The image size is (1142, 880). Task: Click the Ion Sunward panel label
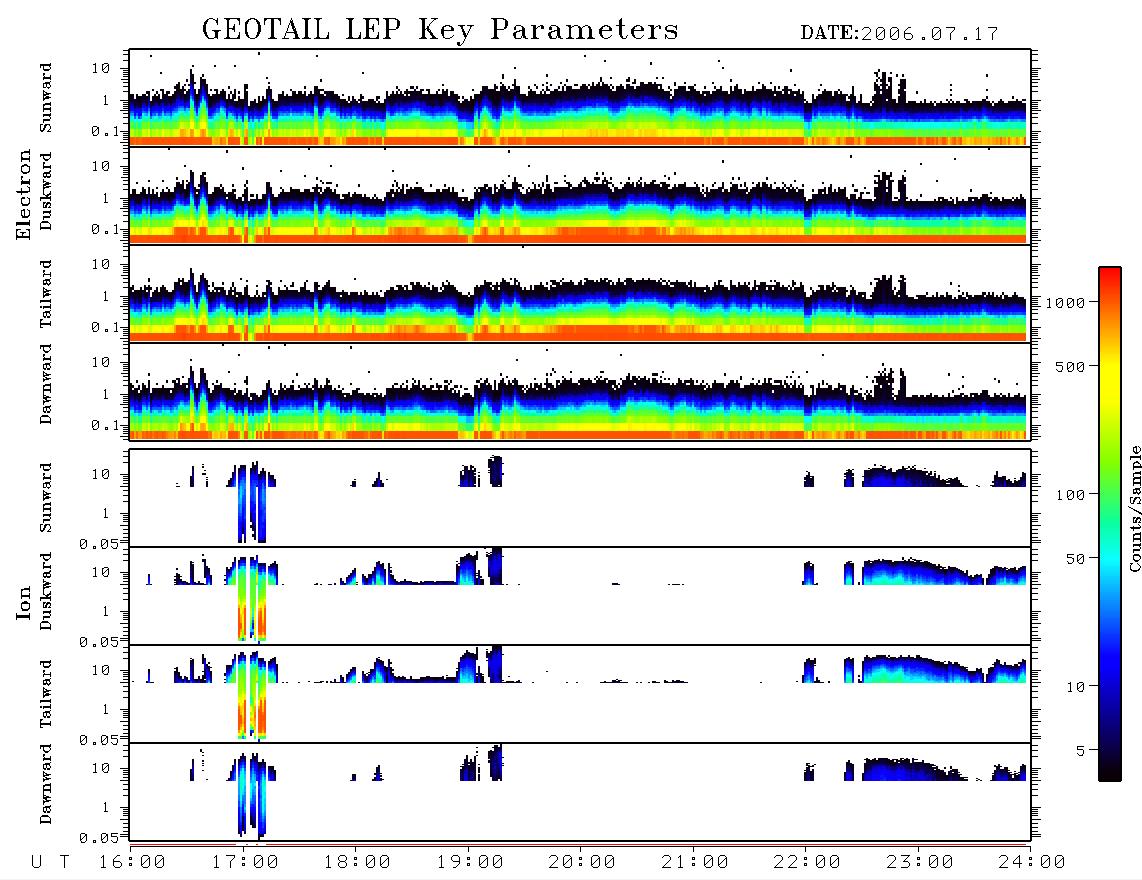[x=46, y=498]
